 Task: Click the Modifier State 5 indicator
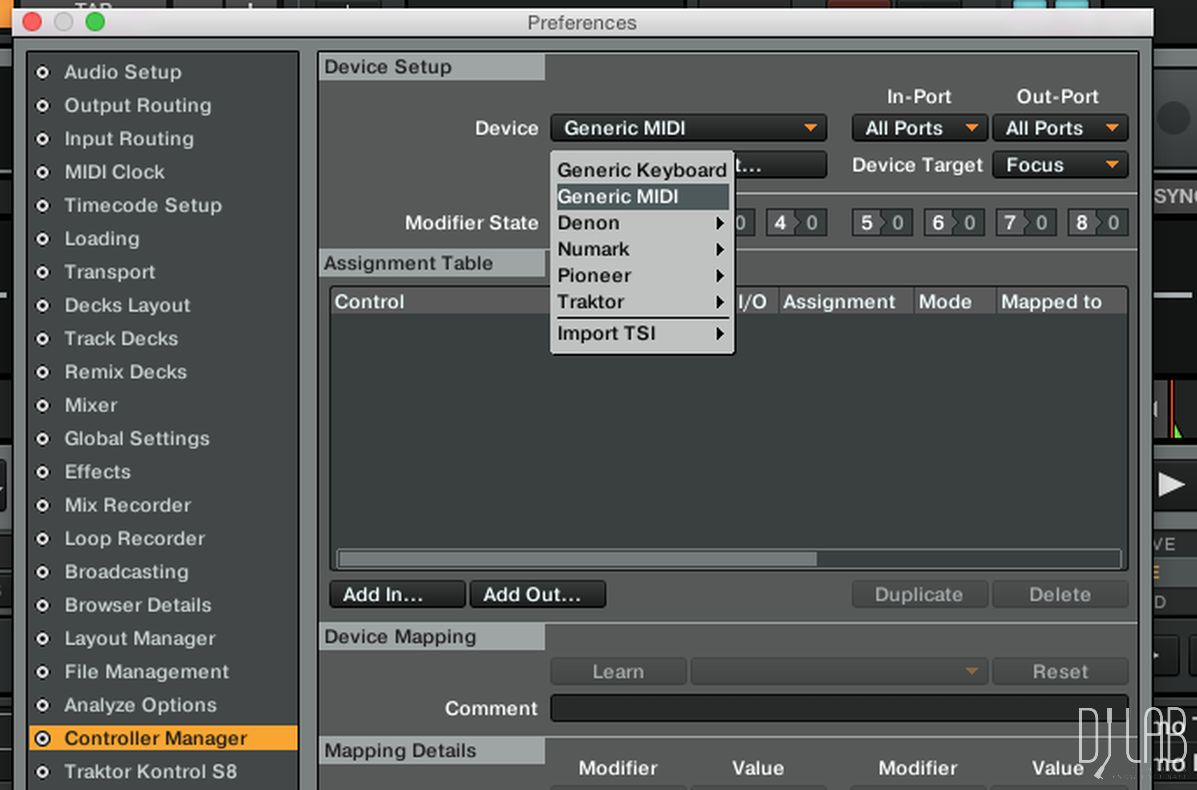[x=868, y=222]
